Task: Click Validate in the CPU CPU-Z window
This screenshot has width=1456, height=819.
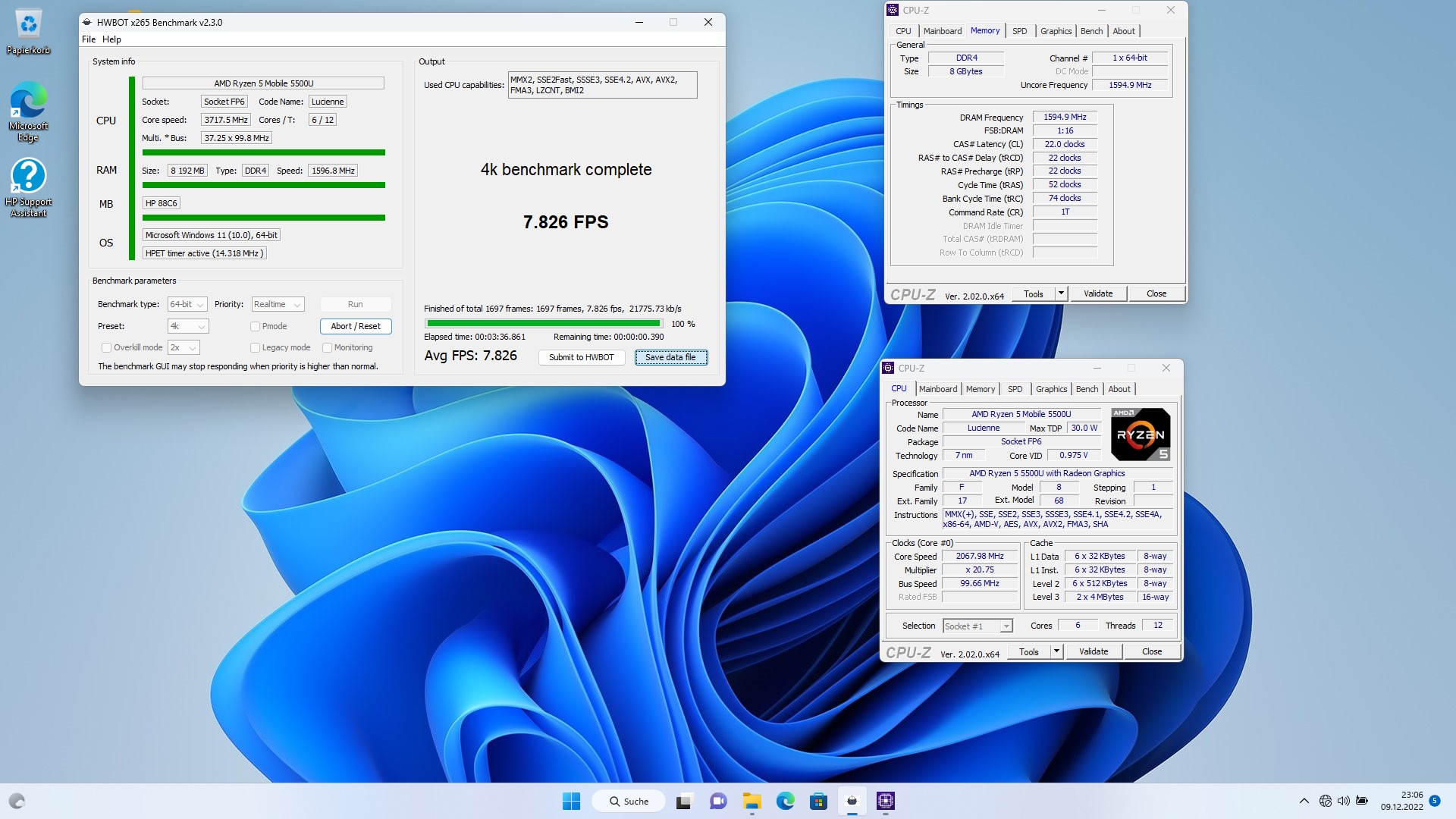Action: point(1093,651)
